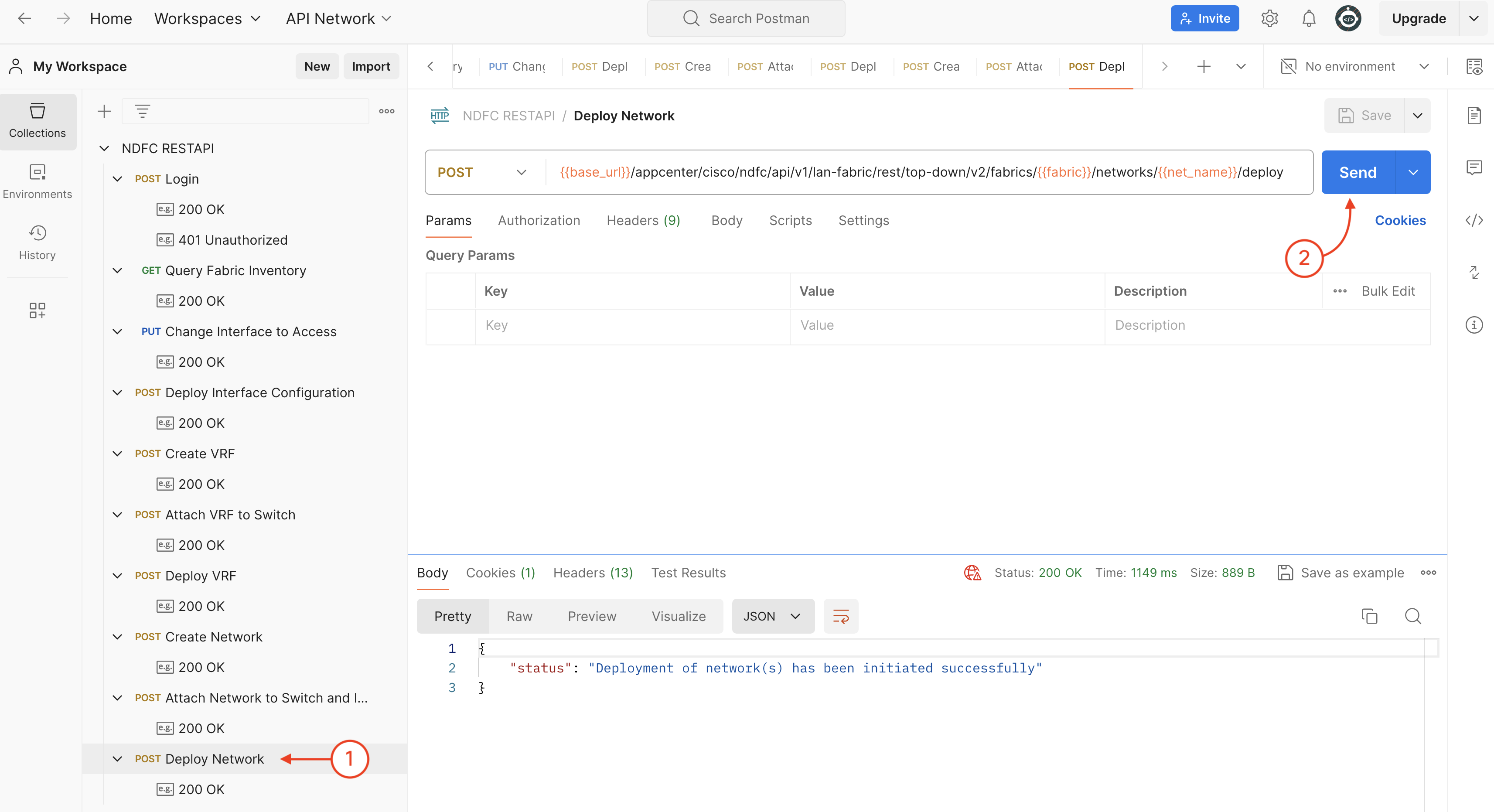
Task: Open the Save options dropdown arrow
Action: point(1417,116)
